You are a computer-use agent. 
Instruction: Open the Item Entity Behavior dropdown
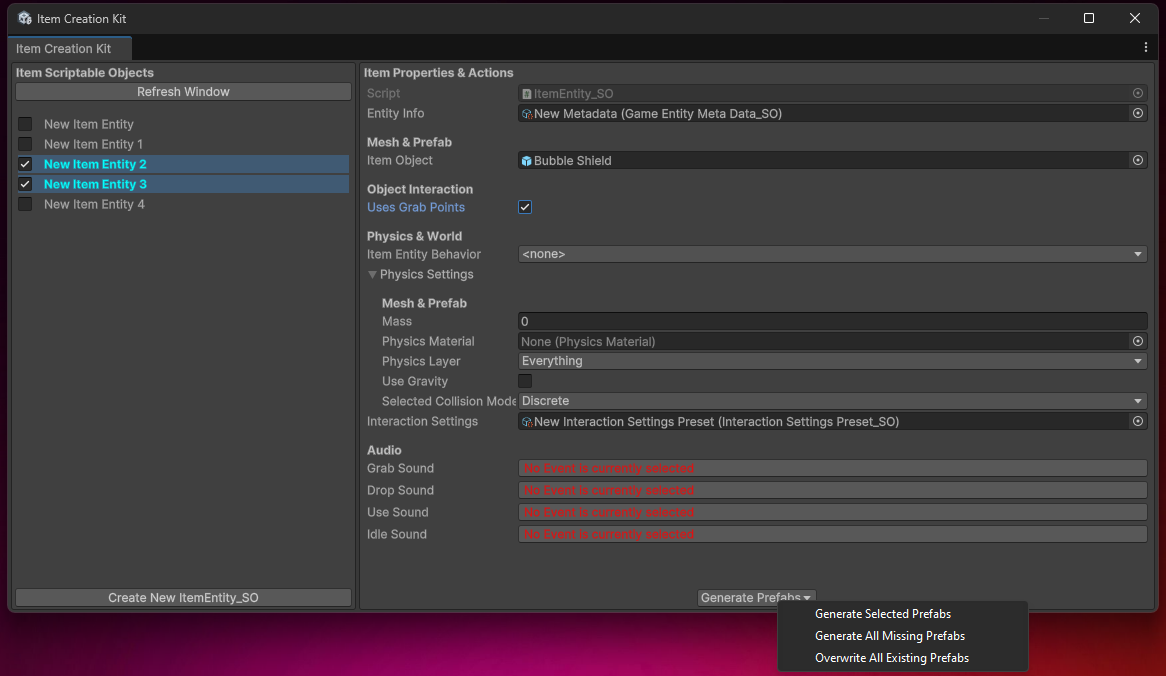point(830,254)
